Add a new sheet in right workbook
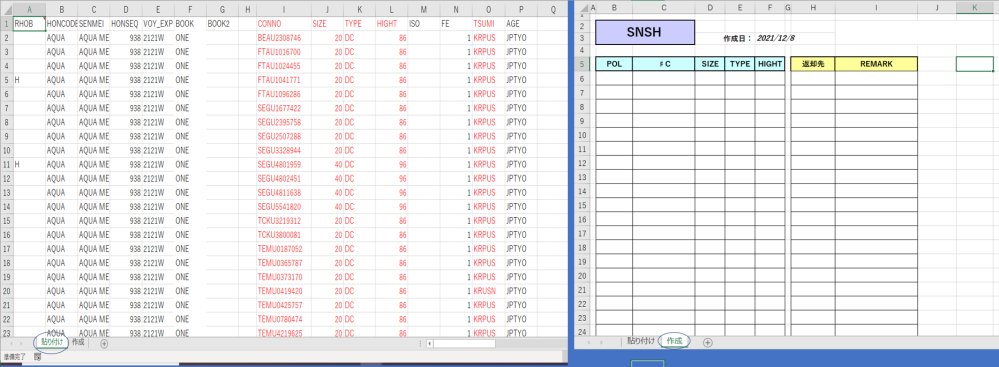The width and height of the screenshot is (999, 367). [x=707, y=342]
